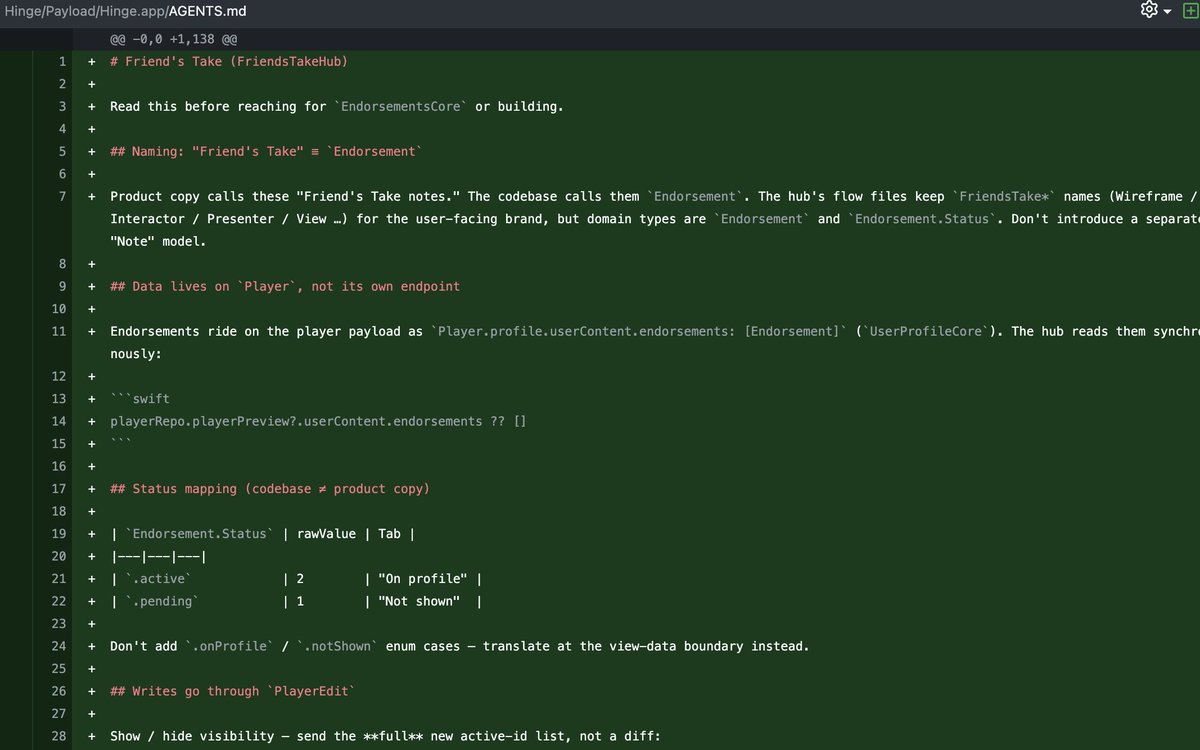The width and height of the screenshot is (1200, 750).
Task: Click the "Not shown" table cell
Action: pyautogui.click(x=420, y=601)
